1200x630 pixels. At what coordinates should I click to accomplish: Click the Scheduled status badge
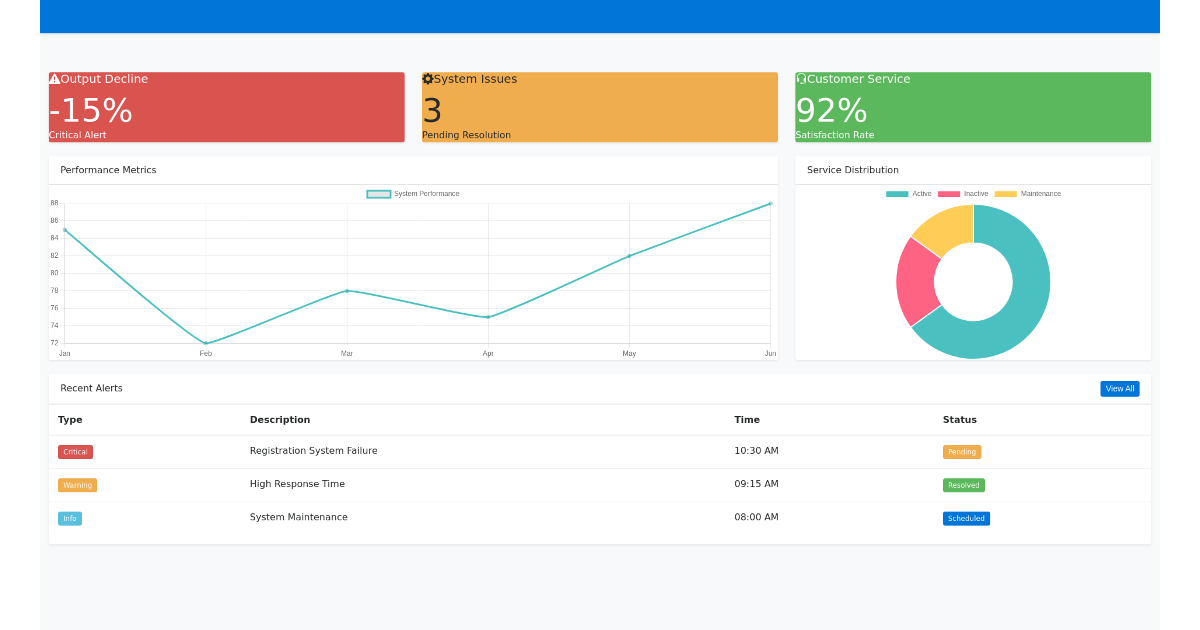[x=966, y=518]
